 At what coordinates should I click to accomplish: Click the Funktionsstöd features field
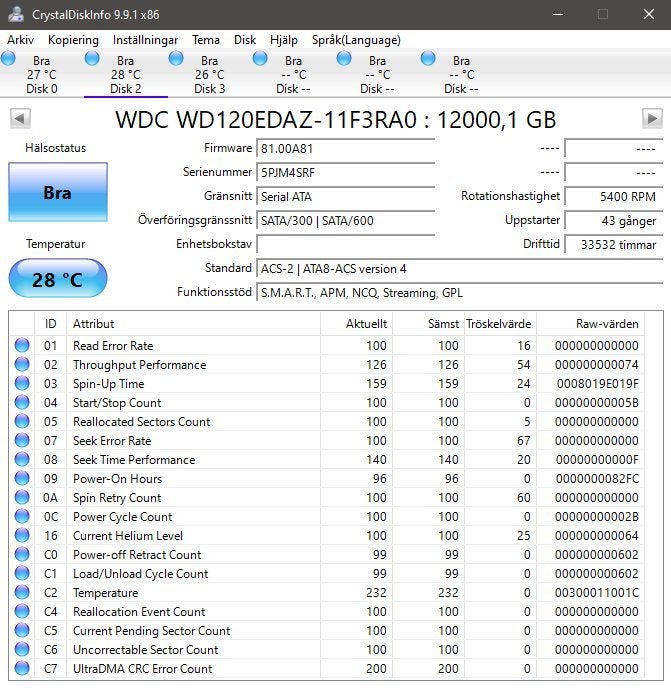tap(459, 292)
